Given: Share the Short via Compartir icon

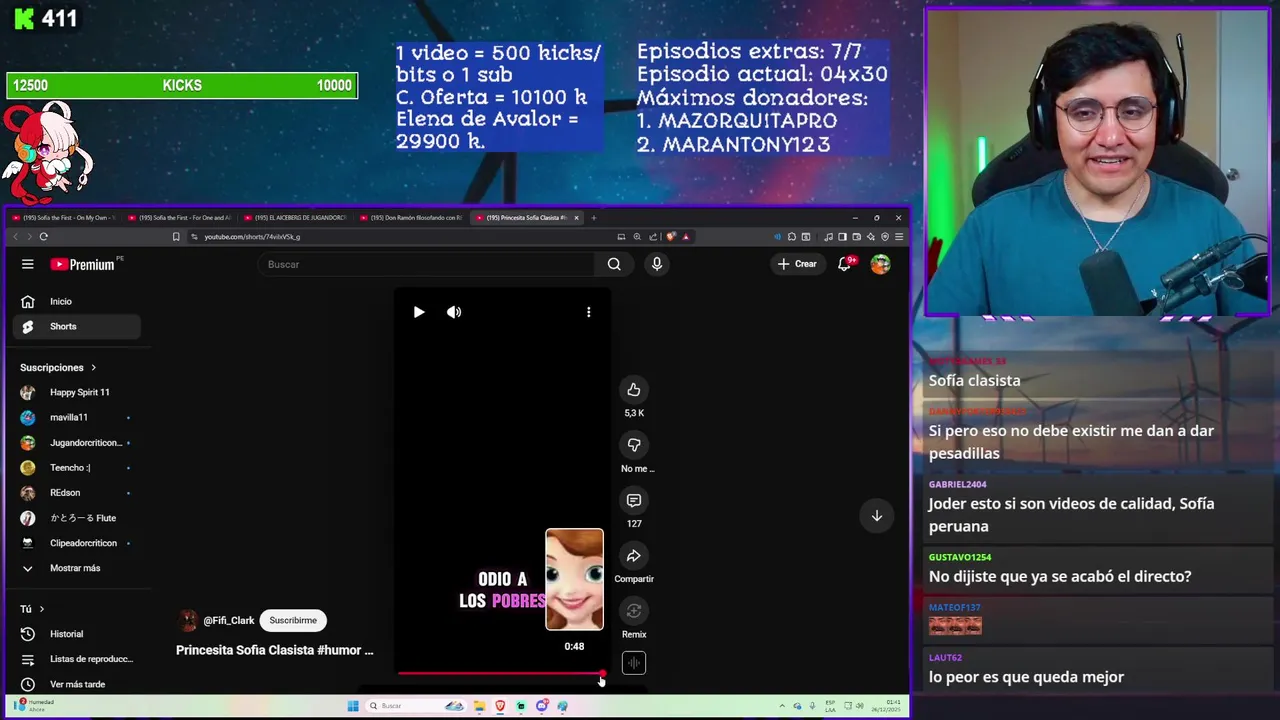Looking at the screenshot, I should tap(633, 555).
